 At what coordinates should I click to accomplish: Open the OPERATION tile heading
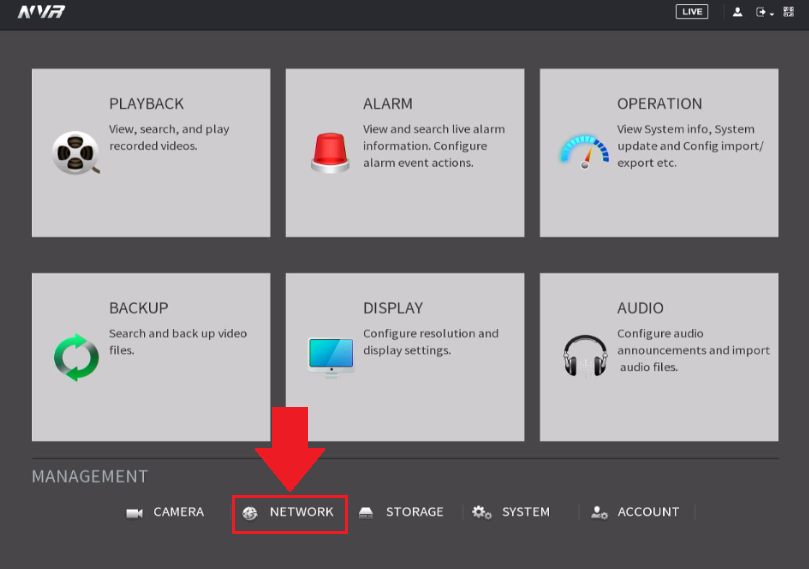point(659,104)
